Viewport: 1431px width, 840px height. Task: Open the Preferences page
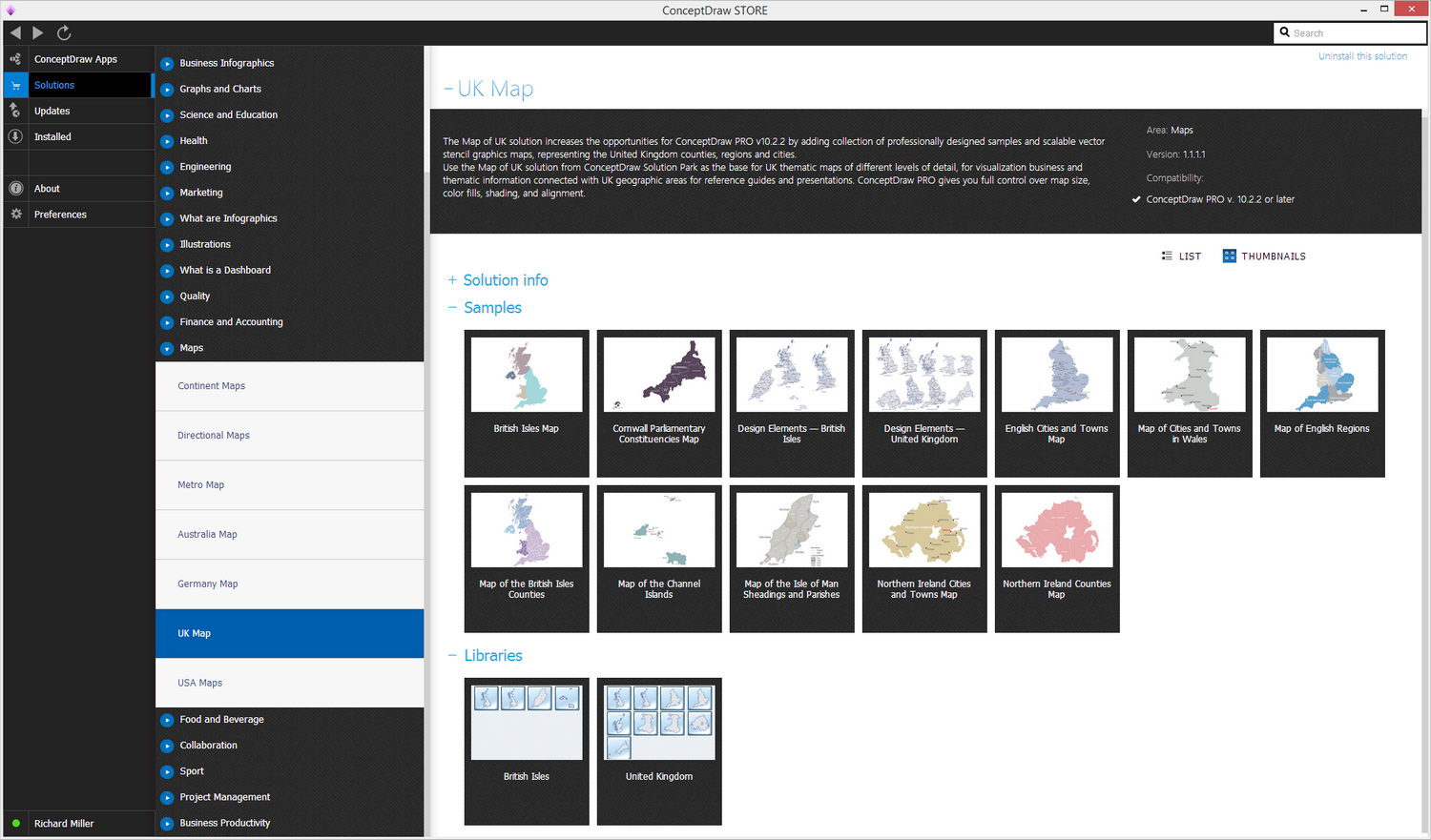pyautogui.click(x=78, y=215)
